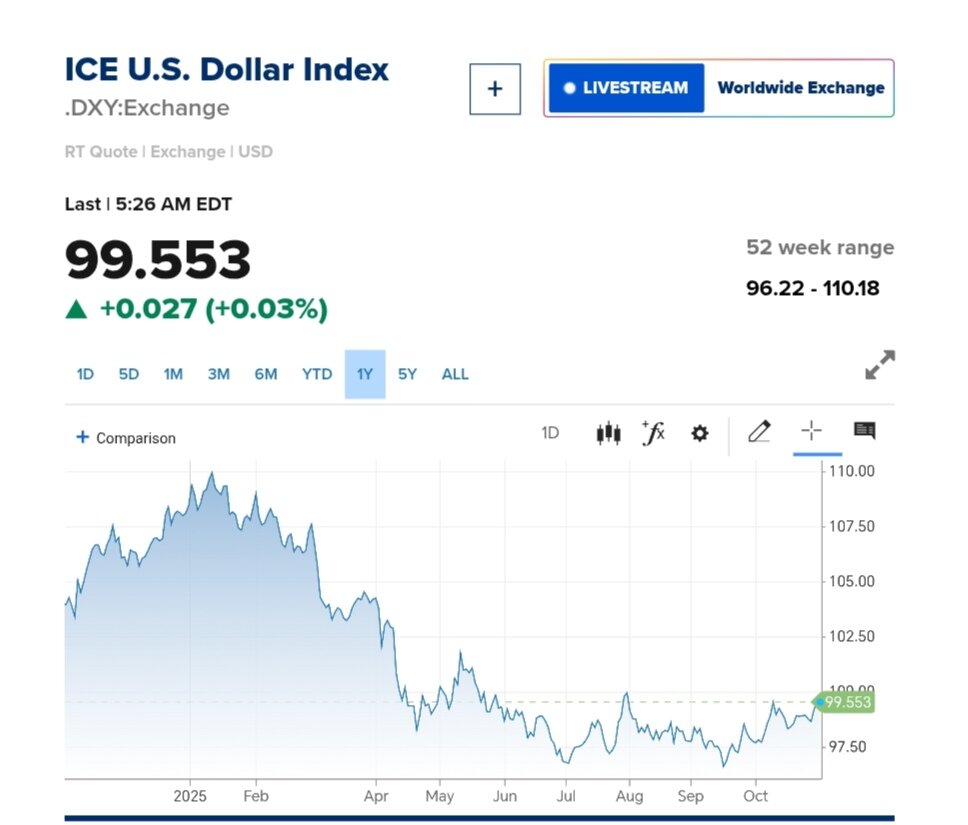
Task: Show year-to-date YTD range
Action: (x=317, y=374)
